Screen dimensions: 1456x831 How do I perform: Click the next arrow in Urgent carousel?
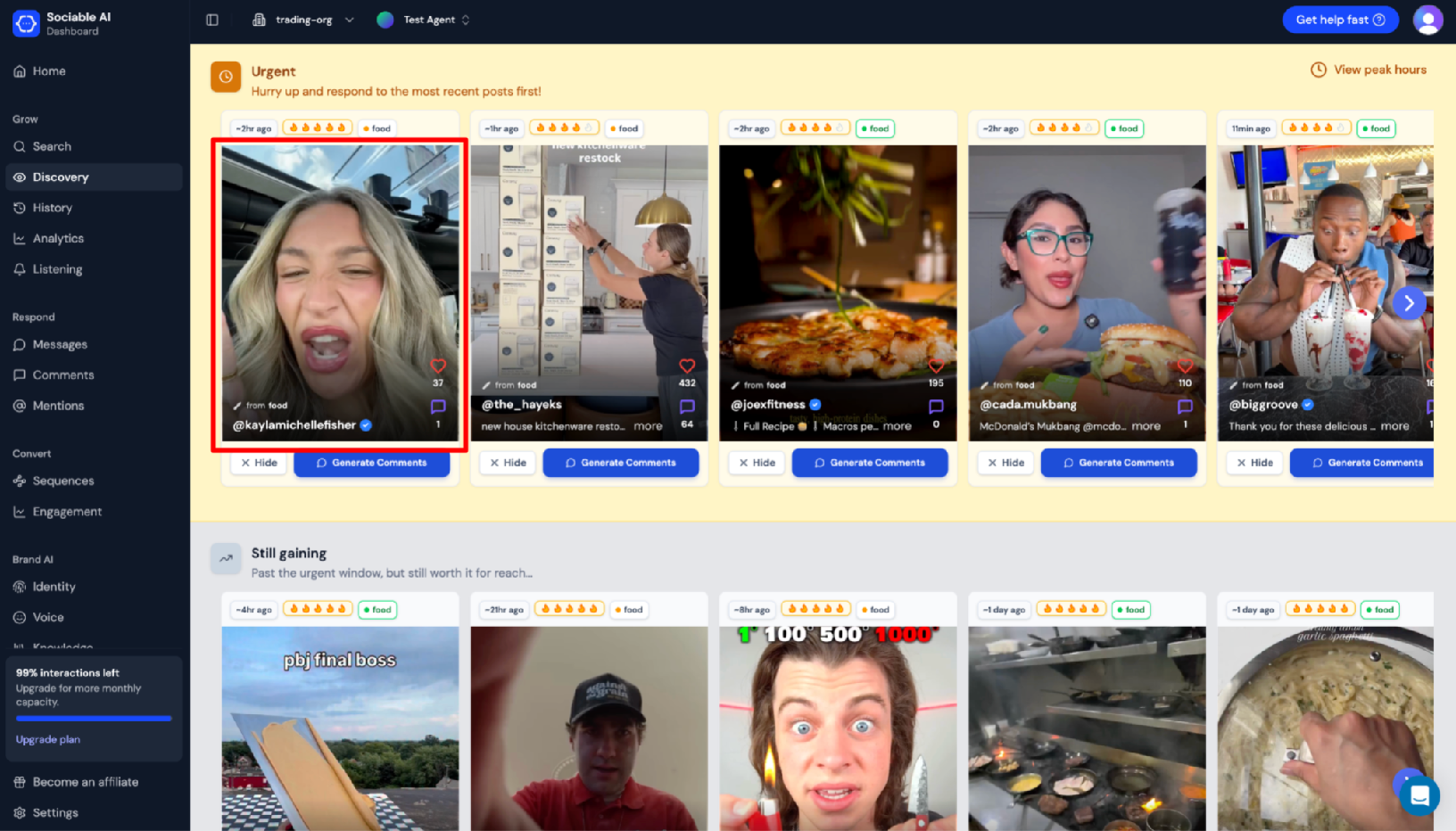(x=1409, y=303)
